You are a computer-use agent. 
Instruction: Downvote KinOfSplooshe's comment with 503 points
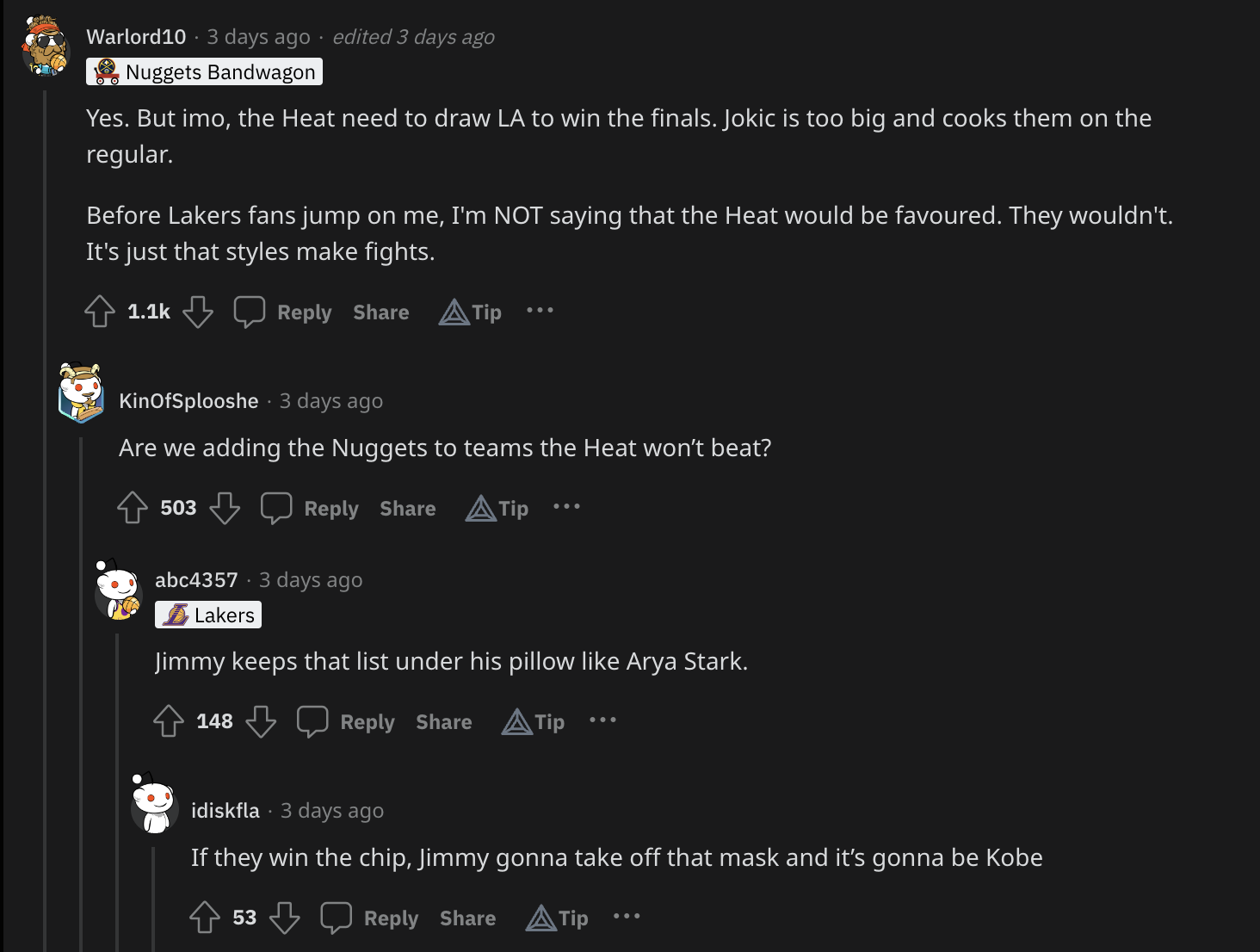(225, 508)
